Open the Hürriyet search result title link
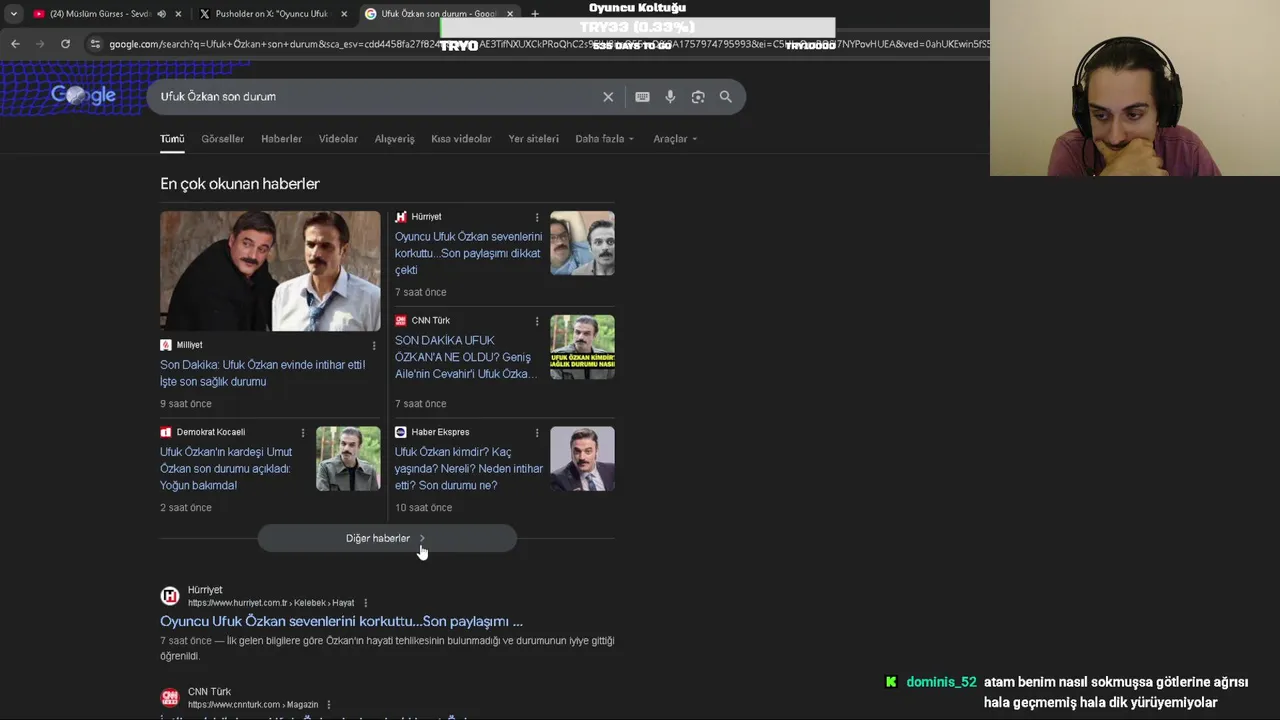 [341, 621]
